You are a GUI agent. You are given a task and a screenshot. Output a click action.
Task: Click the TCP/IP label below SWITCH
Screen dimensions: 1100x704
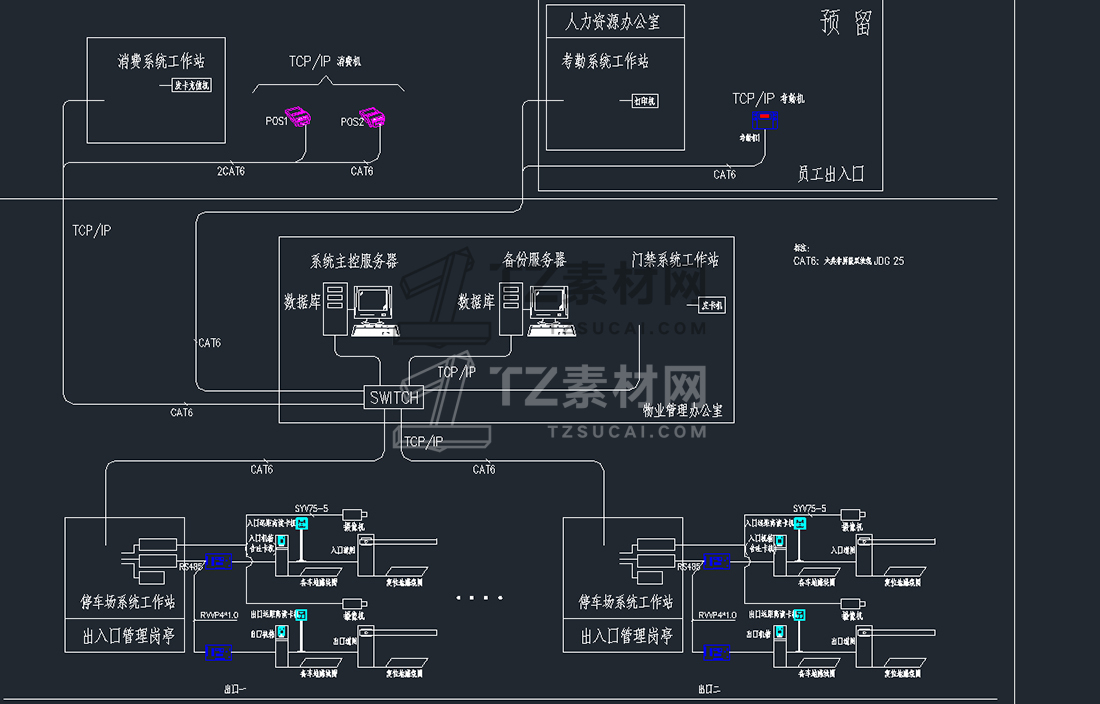424,441
